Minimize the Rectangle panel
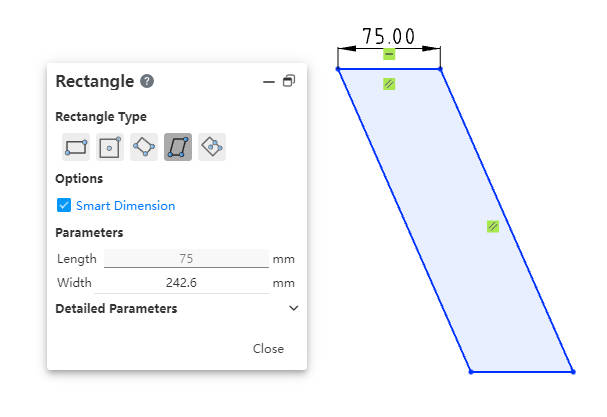Image resolution: width=607 pixels, height=417 pixels. click(x=268, y=82)
